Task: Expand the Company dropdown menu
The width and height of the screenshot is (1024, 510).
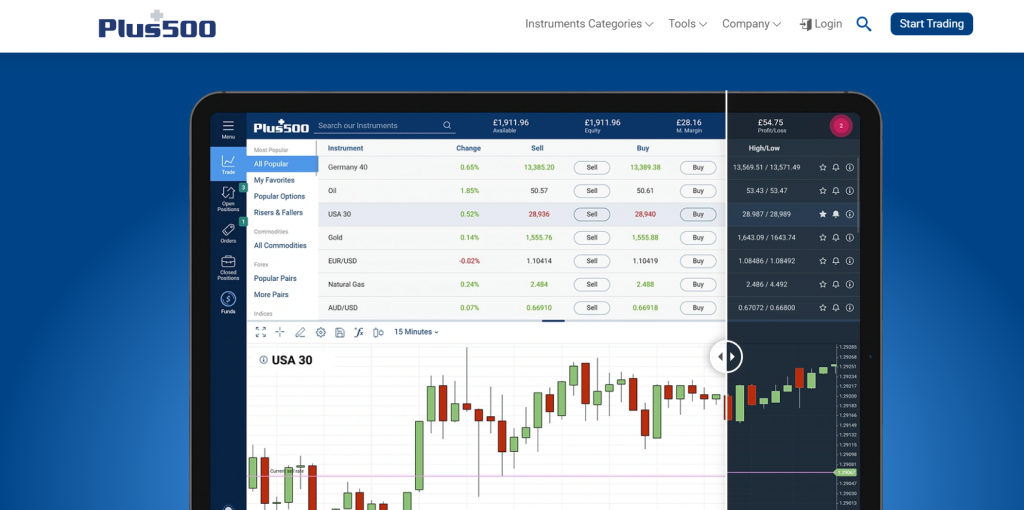Action: [752, 24]
